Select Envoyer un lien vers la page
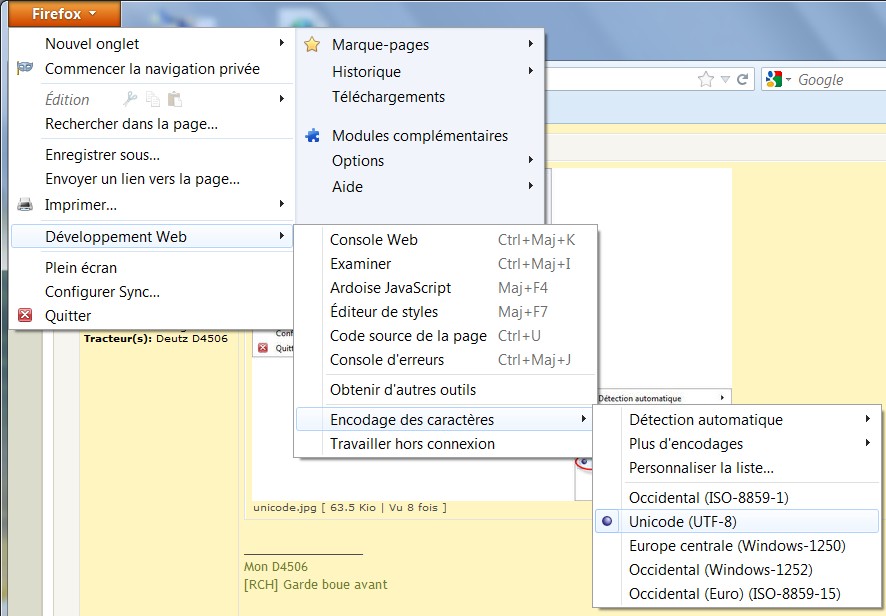This screenshot has height=616, width=886. [151, 179]
